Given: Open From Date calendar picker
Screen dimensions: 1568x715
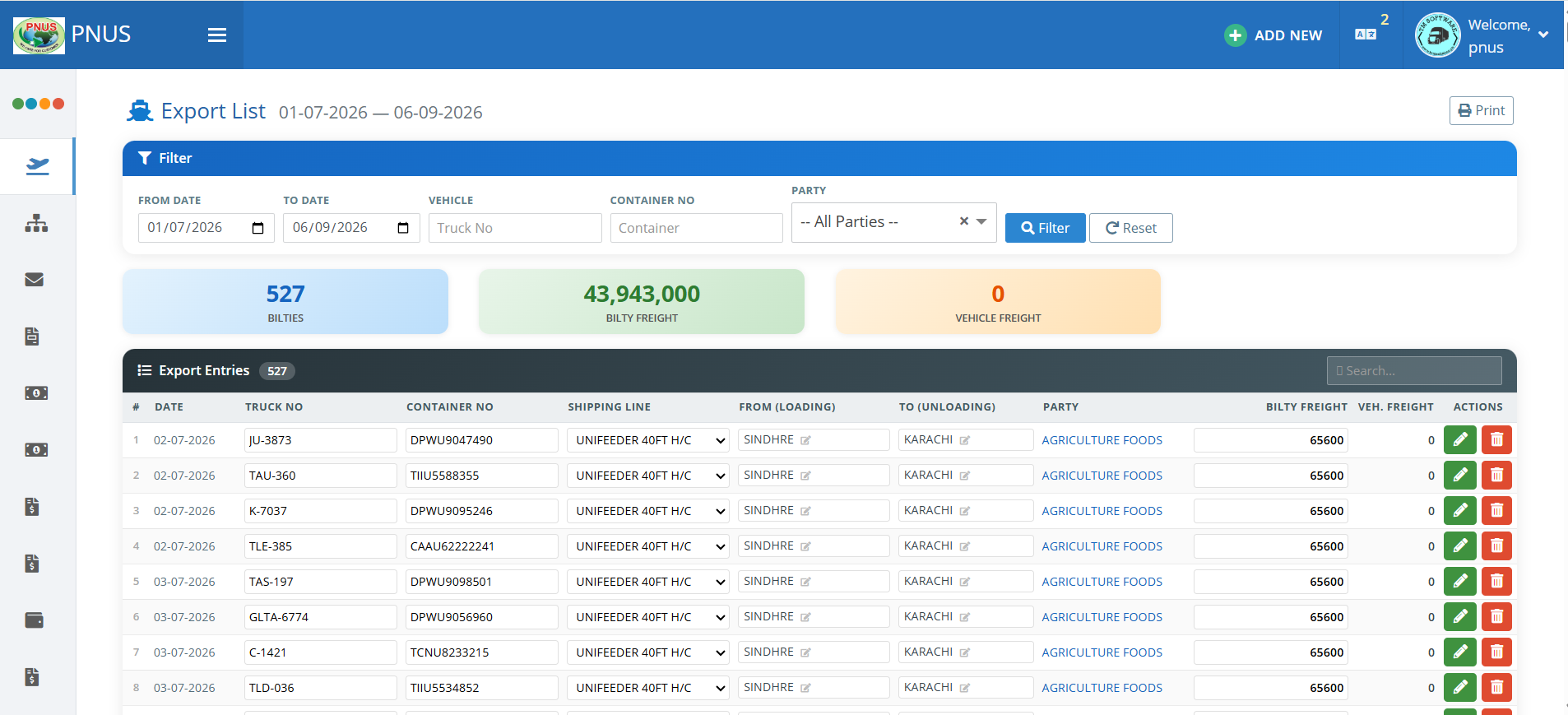Looking at the screenshot, I should point(257,228).
